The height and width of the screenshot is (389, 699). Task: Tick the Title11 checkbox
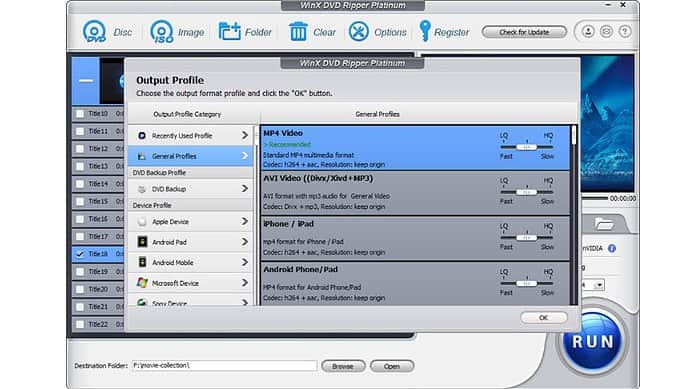pos(80,131)
